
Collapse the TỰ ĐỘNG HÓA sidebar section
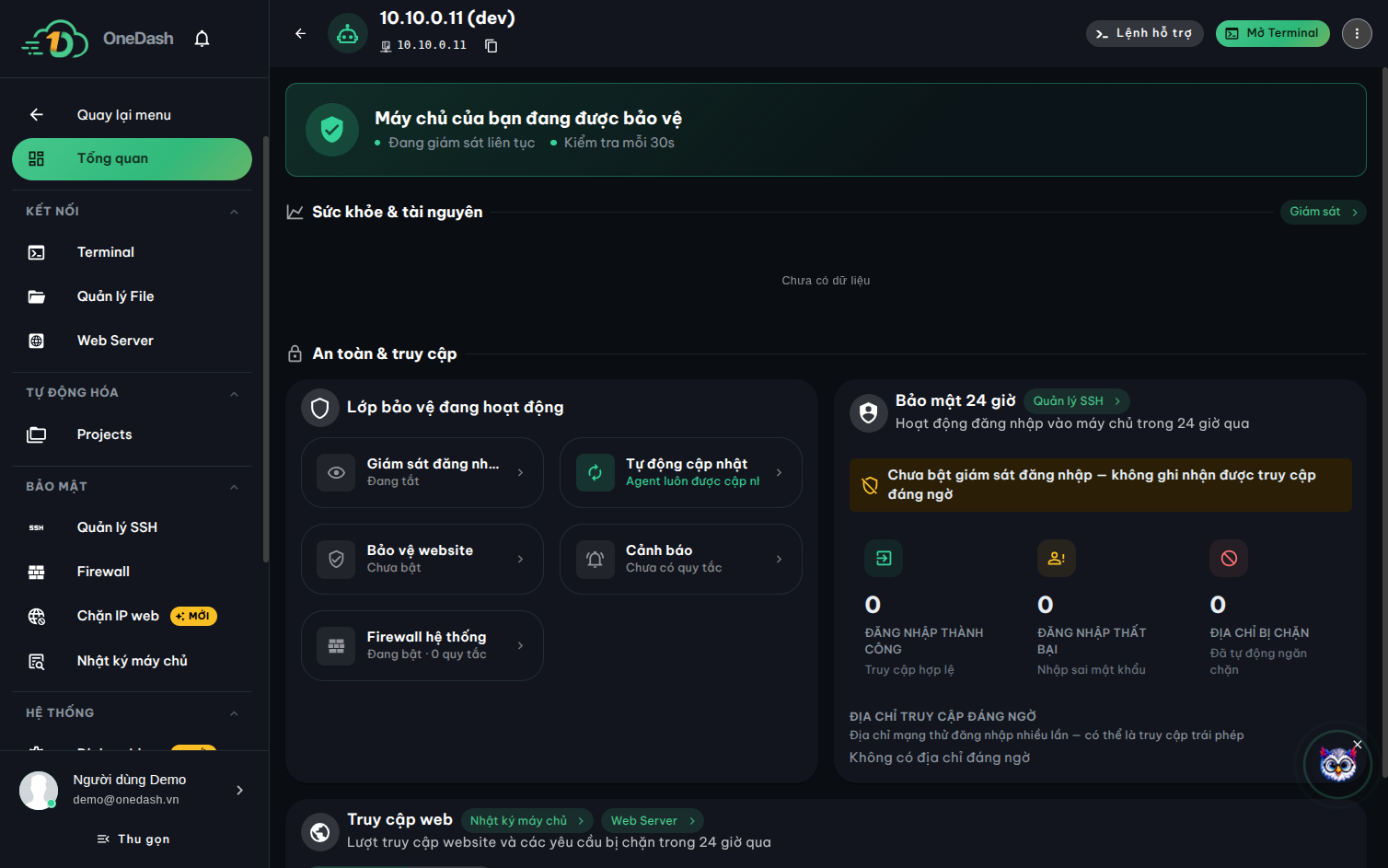click(234, 393)
